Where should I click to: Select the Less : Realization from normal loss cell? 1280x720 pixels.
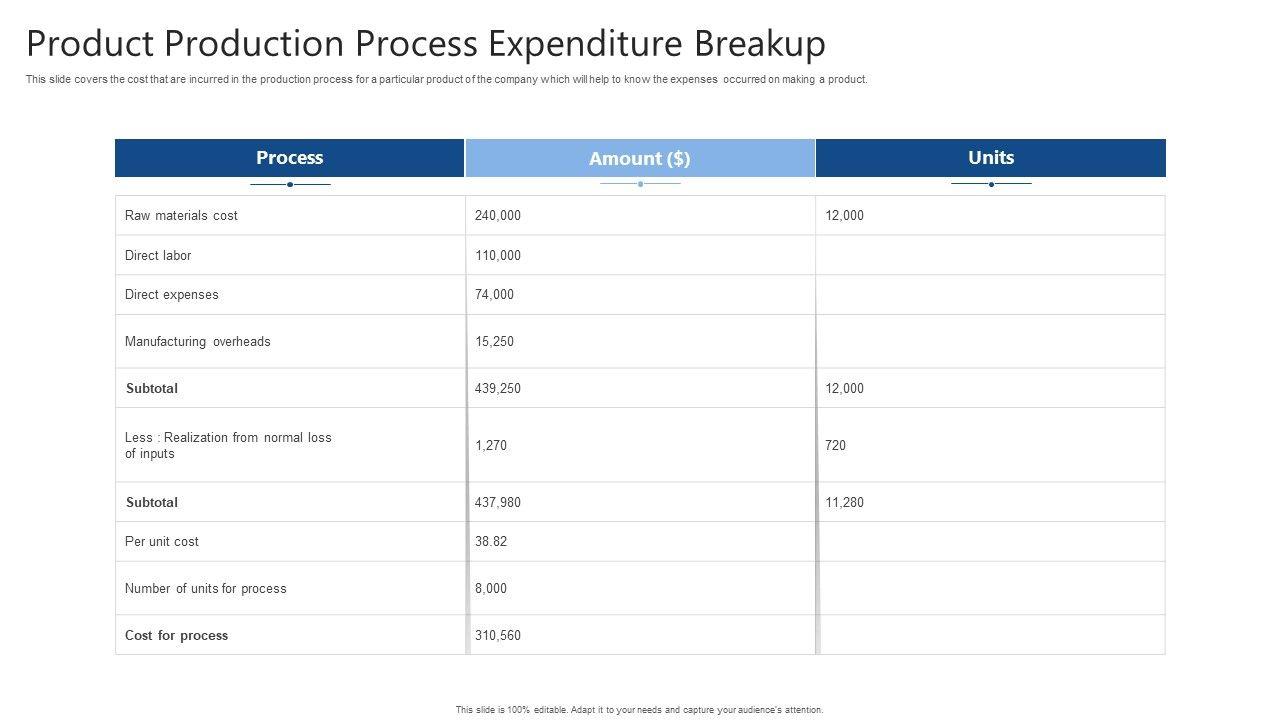point(228,446)
